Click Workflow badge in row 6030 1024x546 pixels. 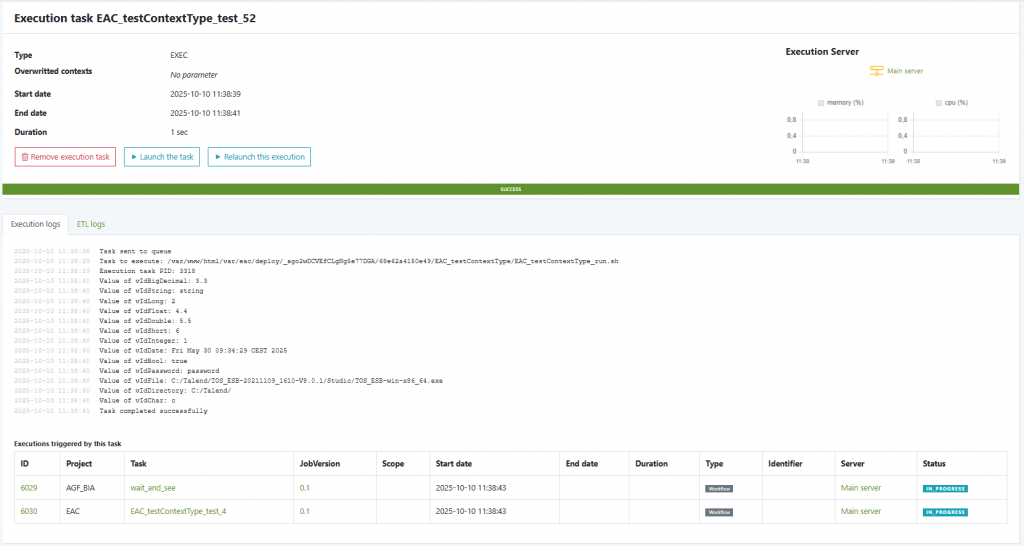point(719,512)
